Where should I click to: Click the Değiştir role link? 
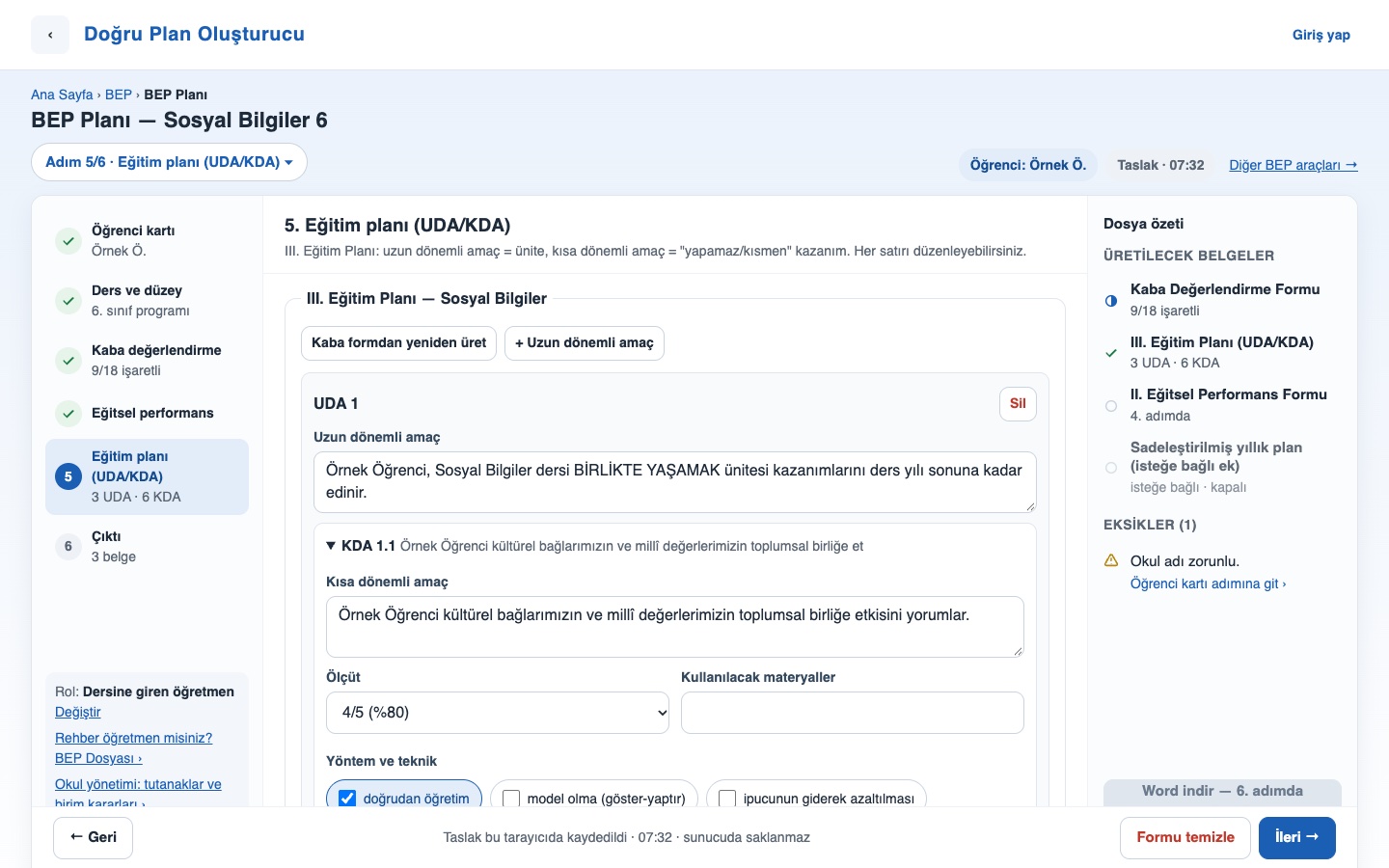(78, 712)
